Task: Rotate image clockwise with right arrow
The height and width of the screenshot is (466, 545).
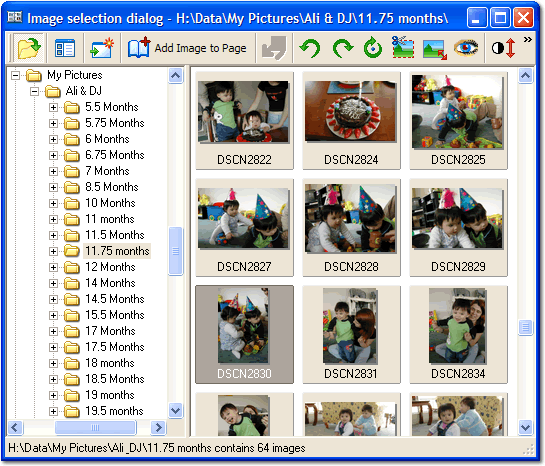Action: [342, 48]
